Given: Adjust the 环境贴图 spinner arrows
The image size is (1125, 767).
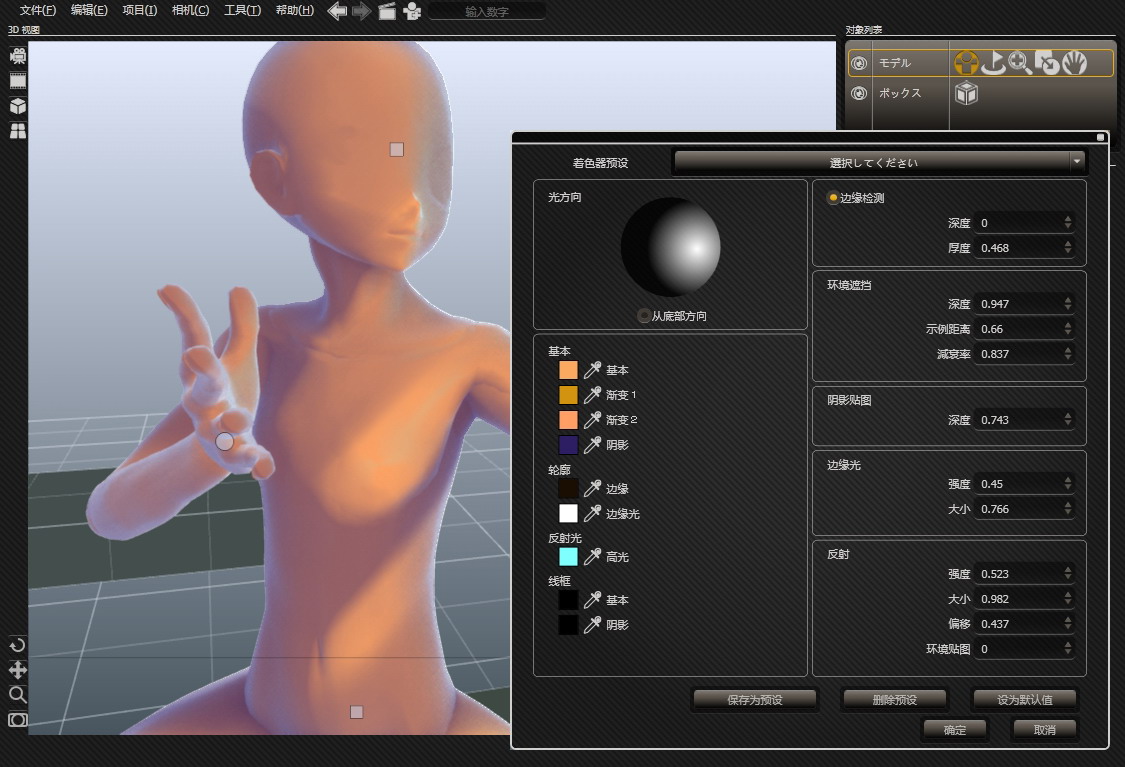Looking at the screenshot, I should click(1068, 649).
